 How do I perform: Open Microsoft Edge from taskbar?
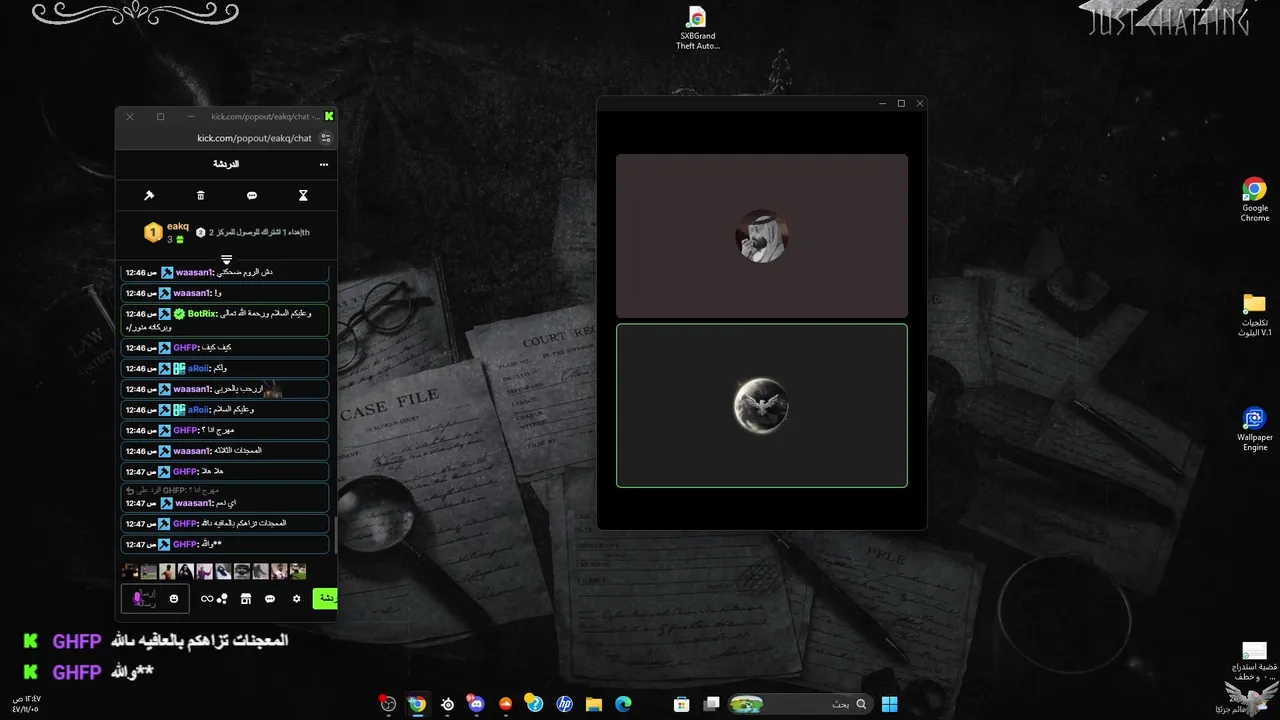[623, 704]
